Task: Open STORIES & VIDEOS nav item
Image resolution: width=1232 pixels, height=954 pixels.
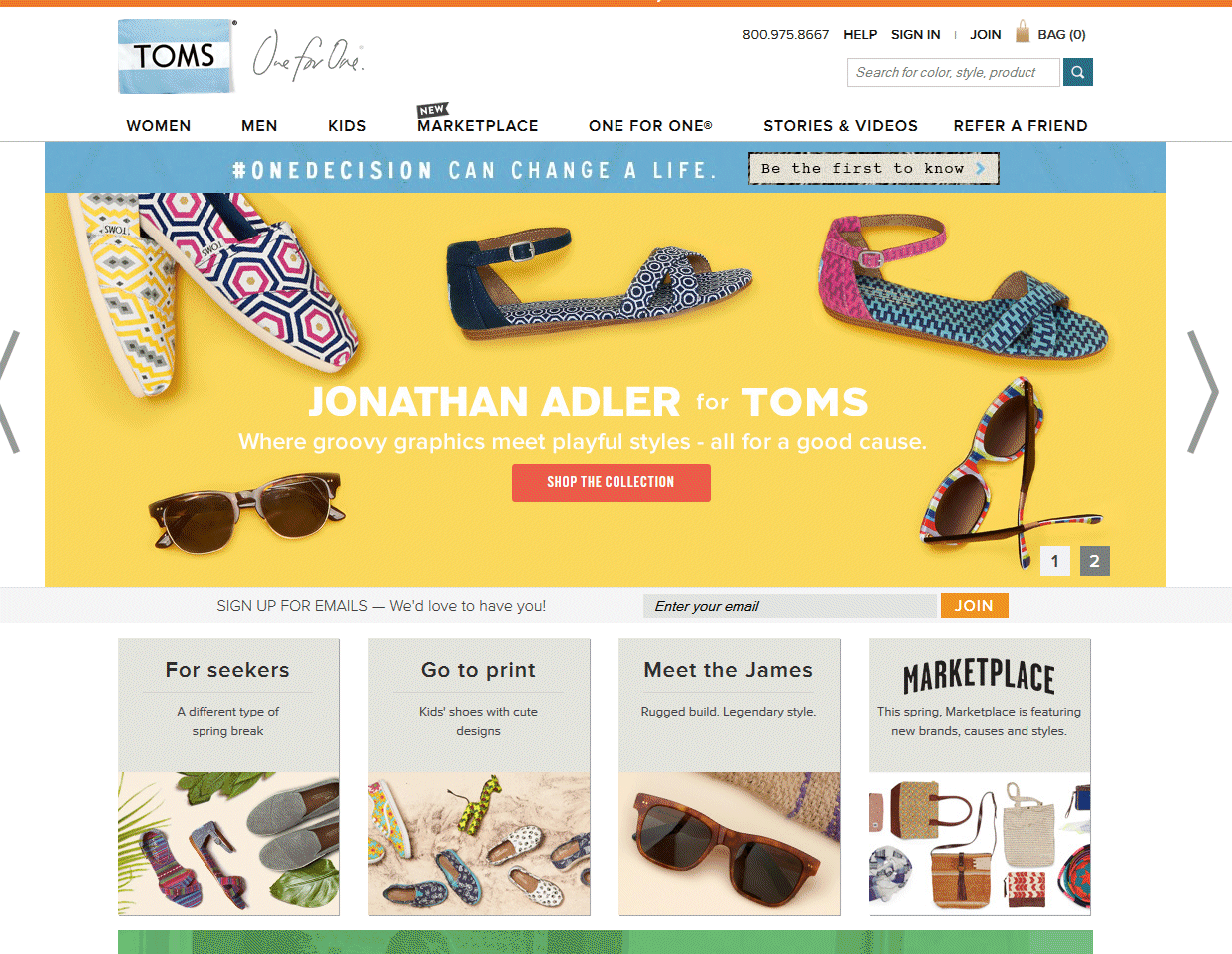Action: [x=840, y=126]
